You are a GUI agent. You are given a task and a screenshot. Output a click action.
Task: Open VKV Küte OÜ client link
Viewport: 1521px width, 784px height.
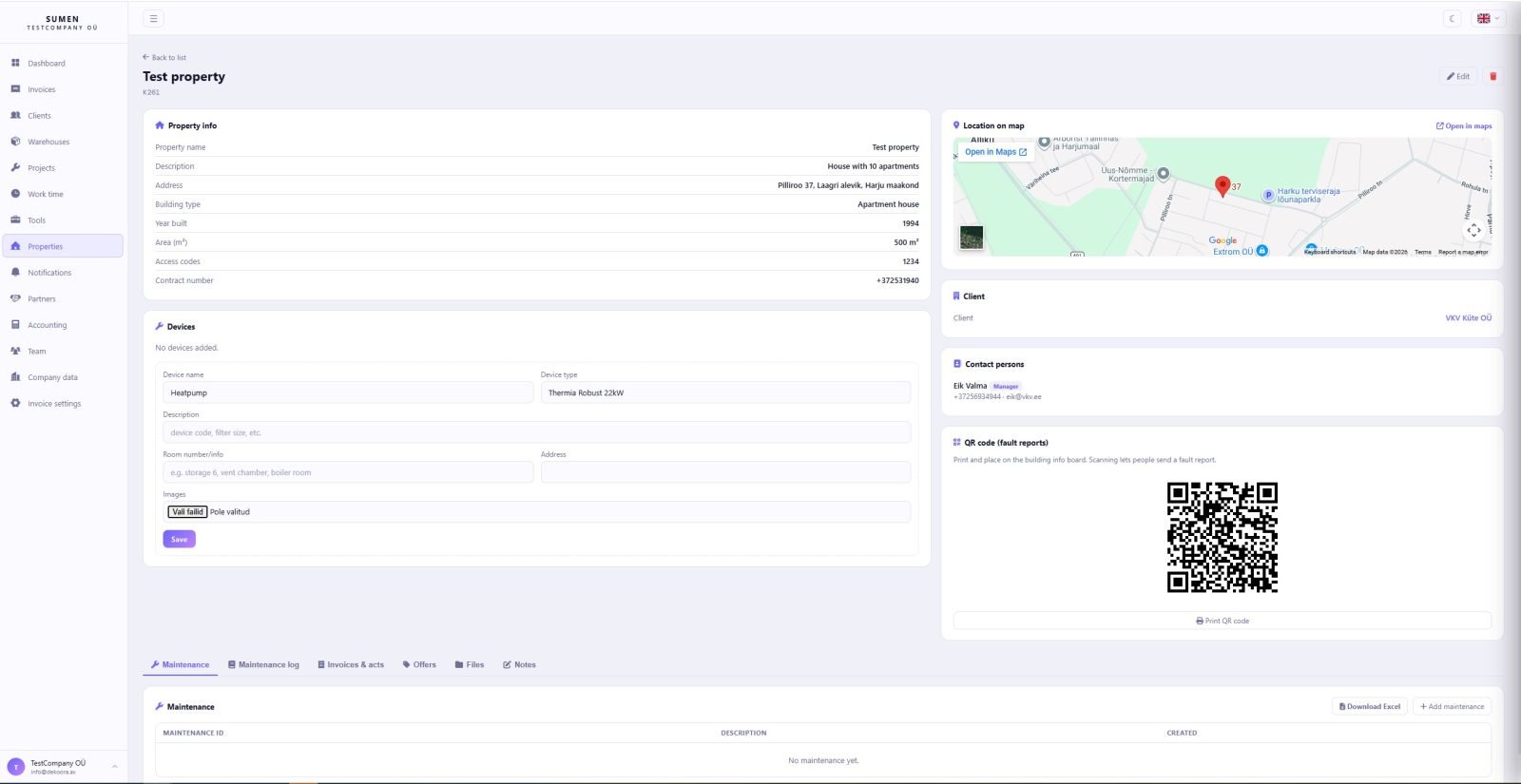tap(1468, 318)
